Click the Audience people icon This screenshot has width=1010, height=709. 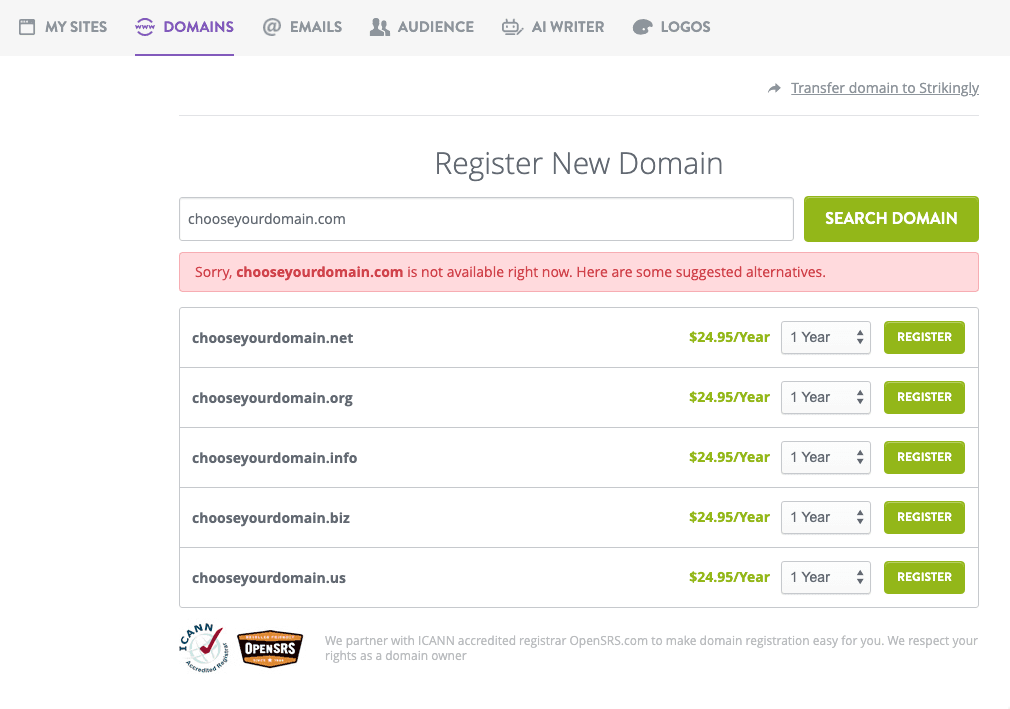tap(380, 27)
